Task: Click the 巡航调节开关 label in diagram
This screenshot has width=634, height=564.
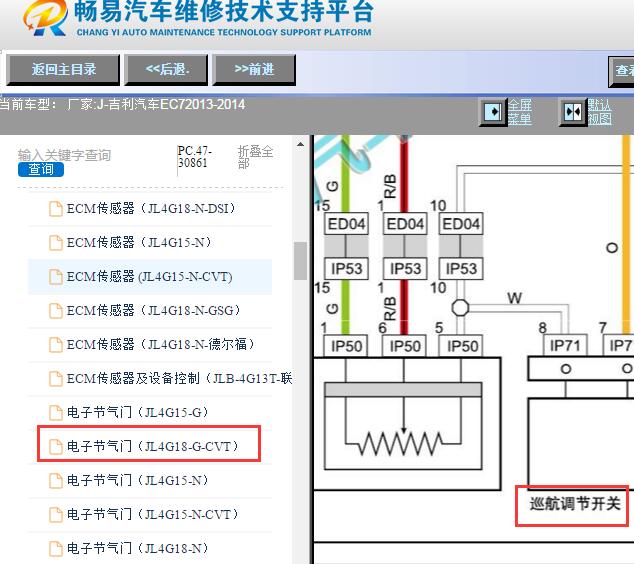Action: pyautogui.click(x=575, y=504)
